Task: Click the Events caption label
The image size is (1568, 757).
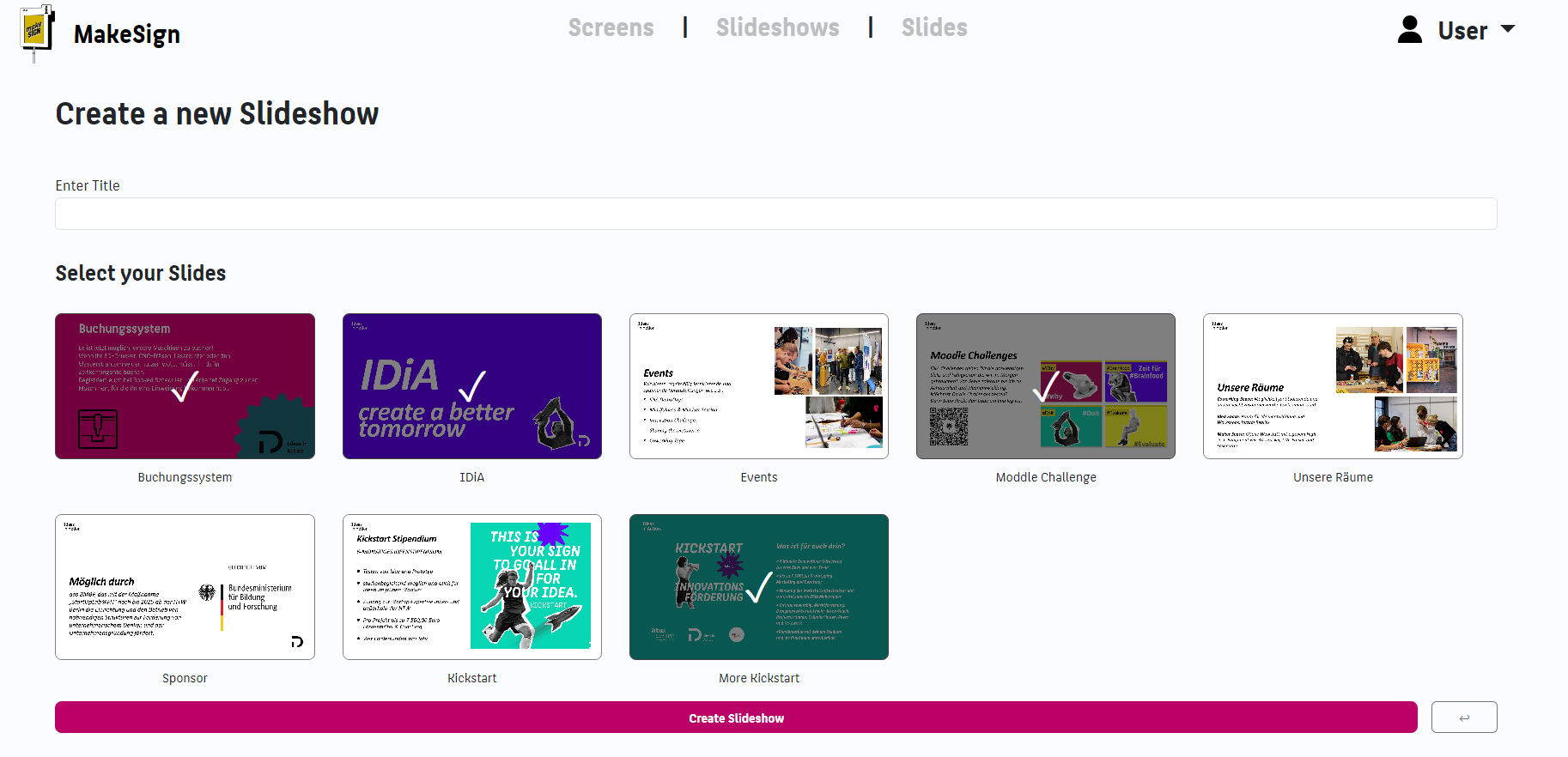Action: (759, 477)
